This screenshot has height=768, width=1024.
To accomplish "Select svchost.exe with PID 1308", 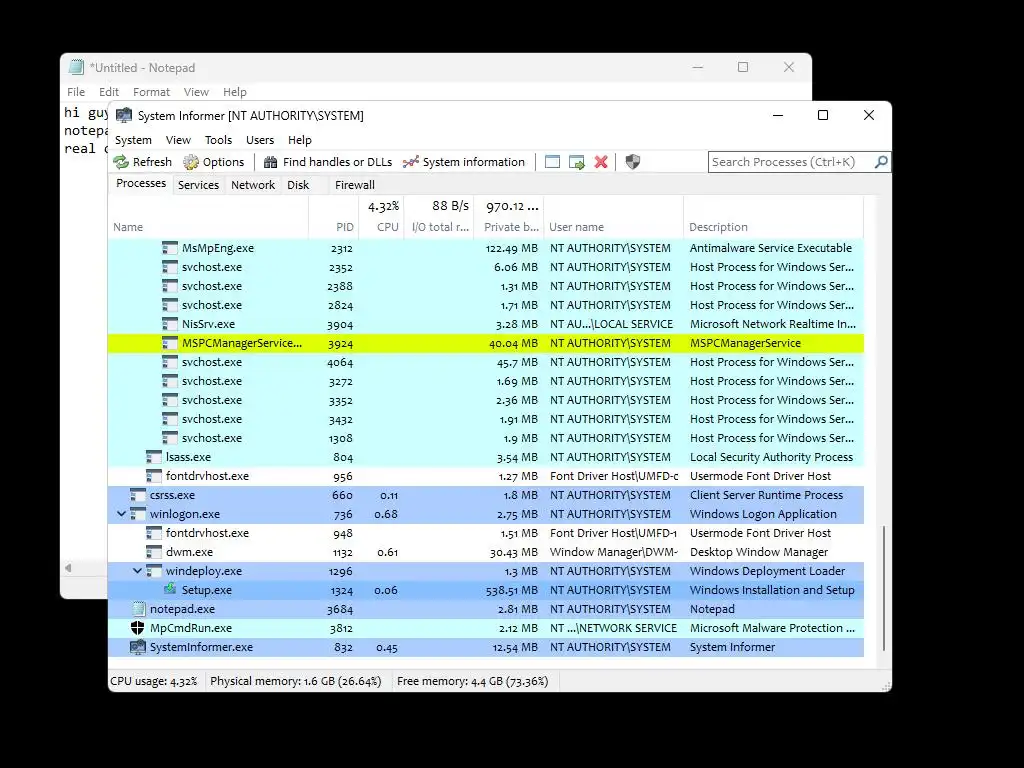I will pos(486,438).
